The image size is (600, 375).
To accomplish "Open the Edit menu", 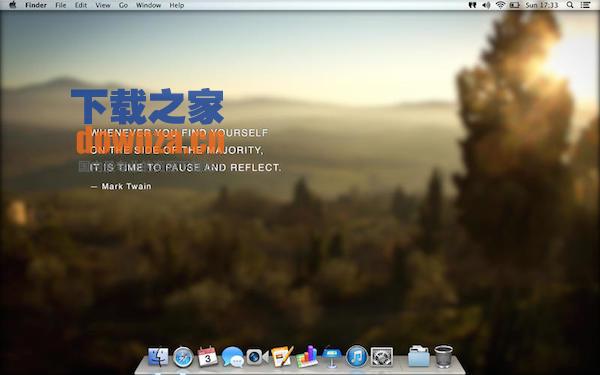I will (81, 5).
